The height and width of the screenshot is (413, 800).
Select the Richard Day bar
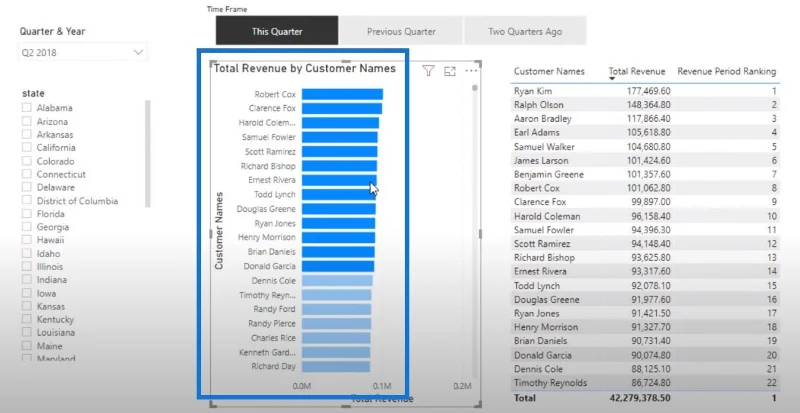(336, 367)
